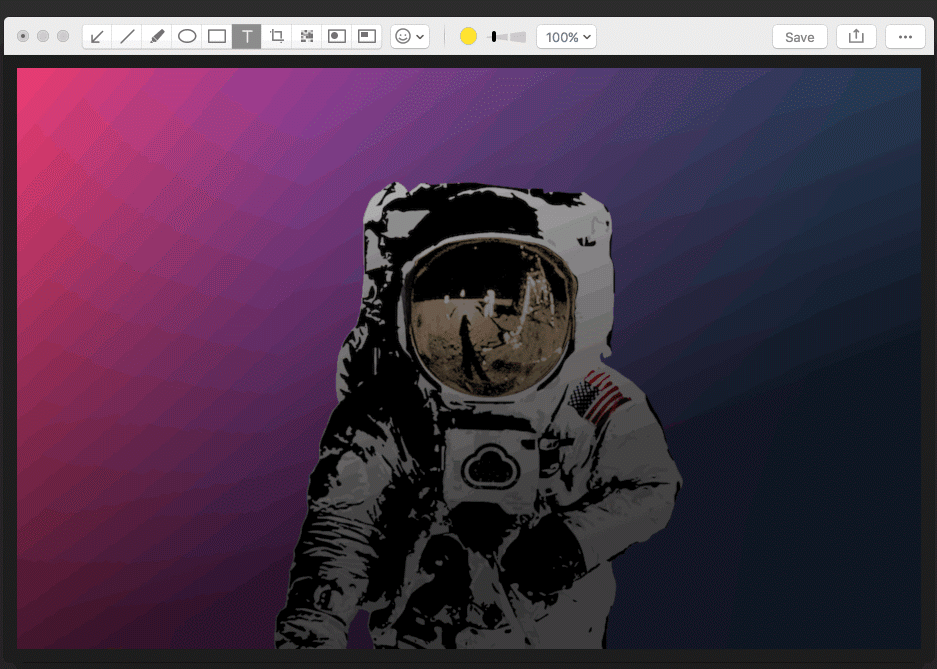Pick the Highlighter marker tool
This screenshot has width=937, height=669.
pyautogui.click(x=157, y=37)
